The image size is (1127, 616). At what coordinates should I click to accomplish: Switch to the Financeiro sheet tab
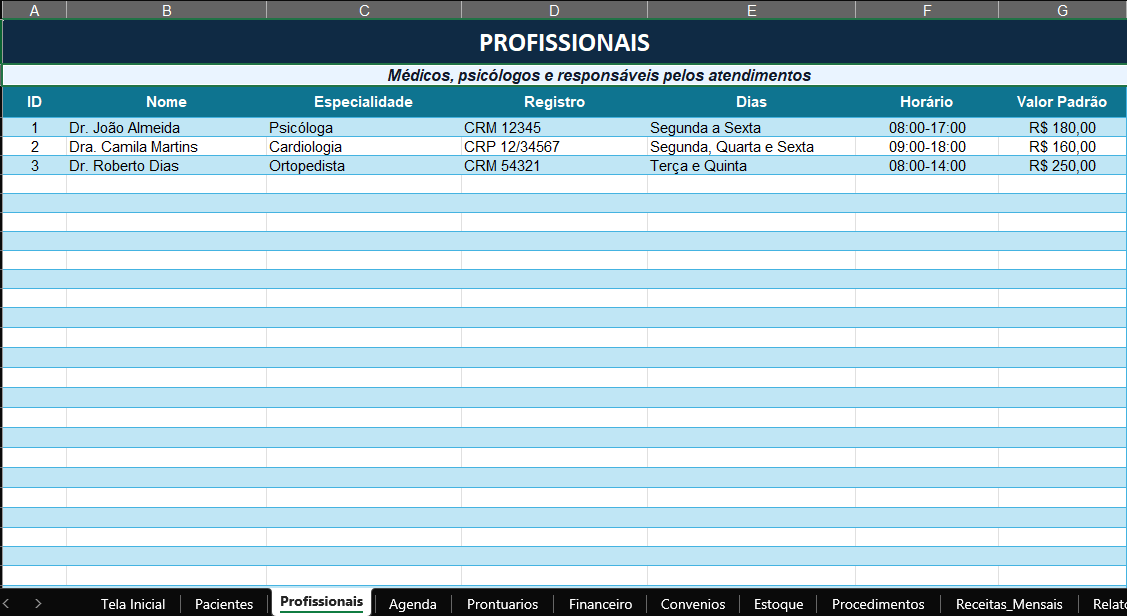point(600,604)
